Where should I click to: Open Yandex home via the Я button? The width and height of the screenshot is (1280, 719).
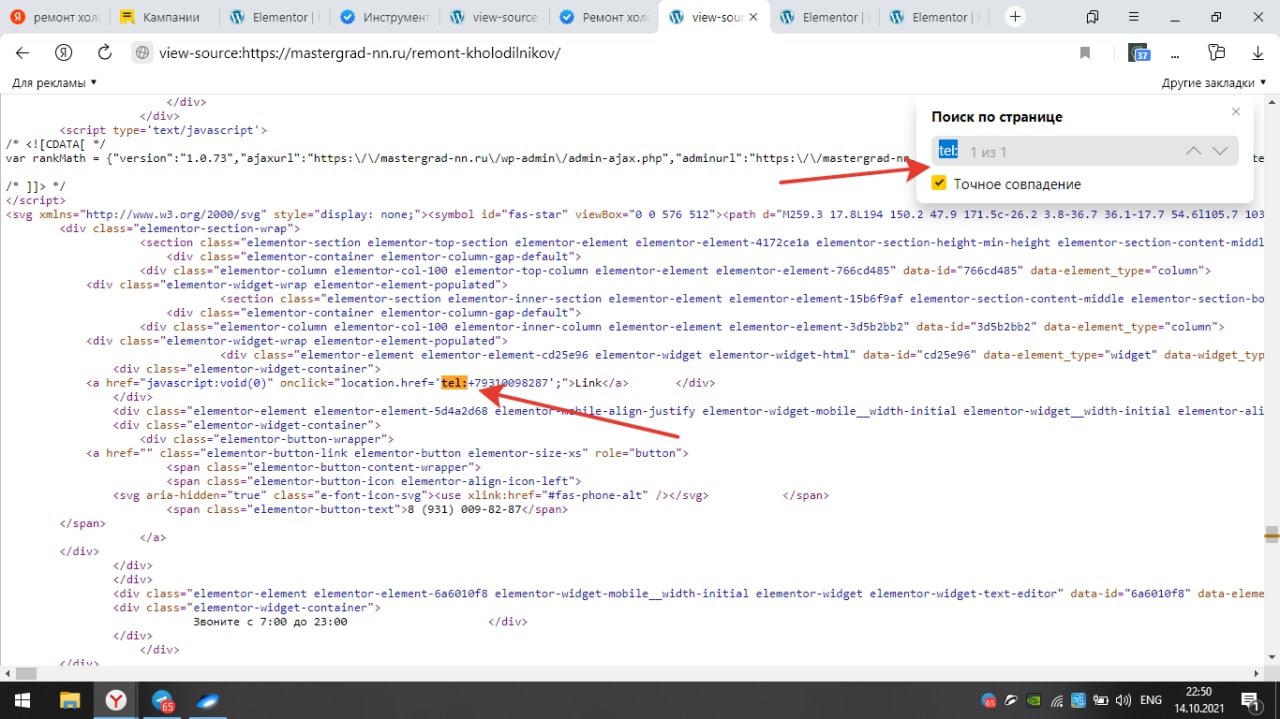pos(64,53)
